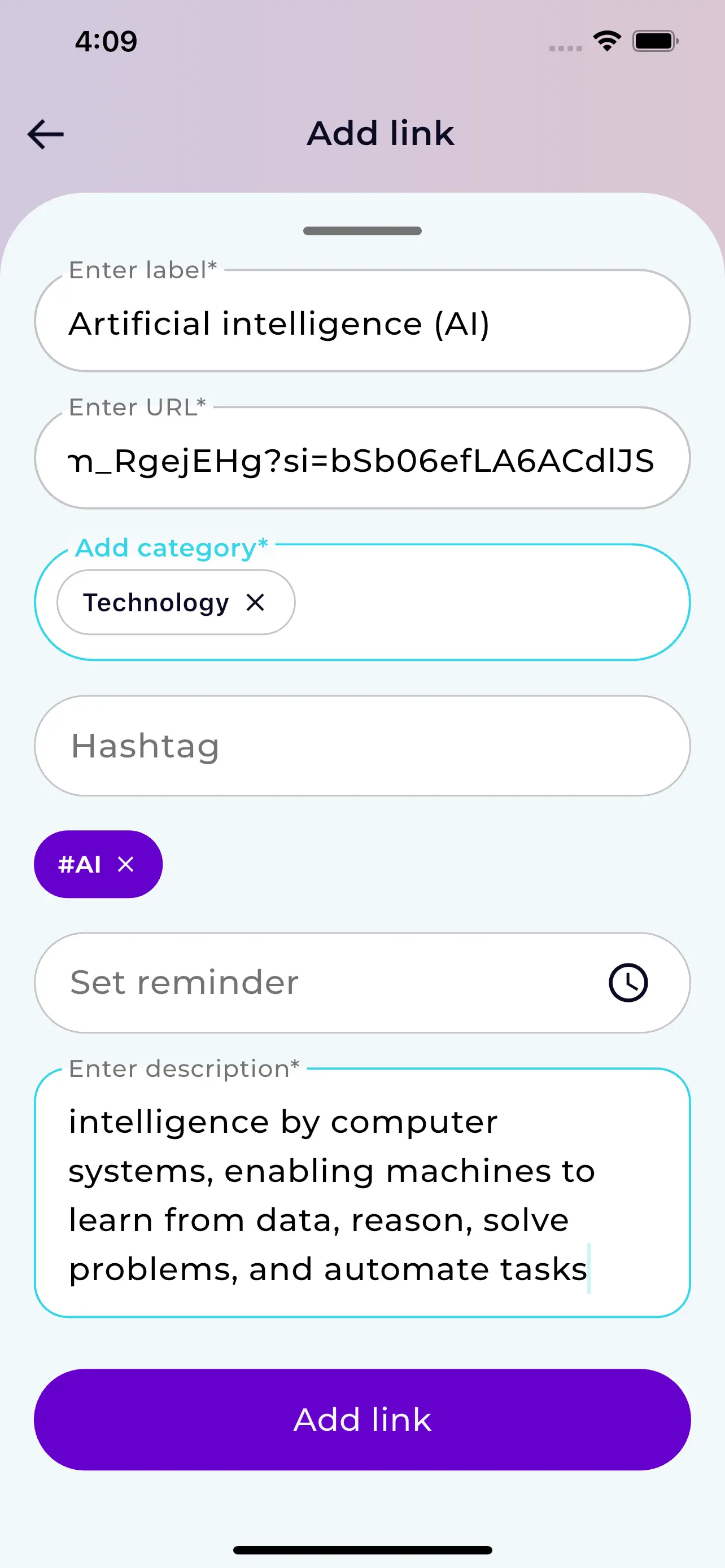Remove the Technology category chip

255,603
